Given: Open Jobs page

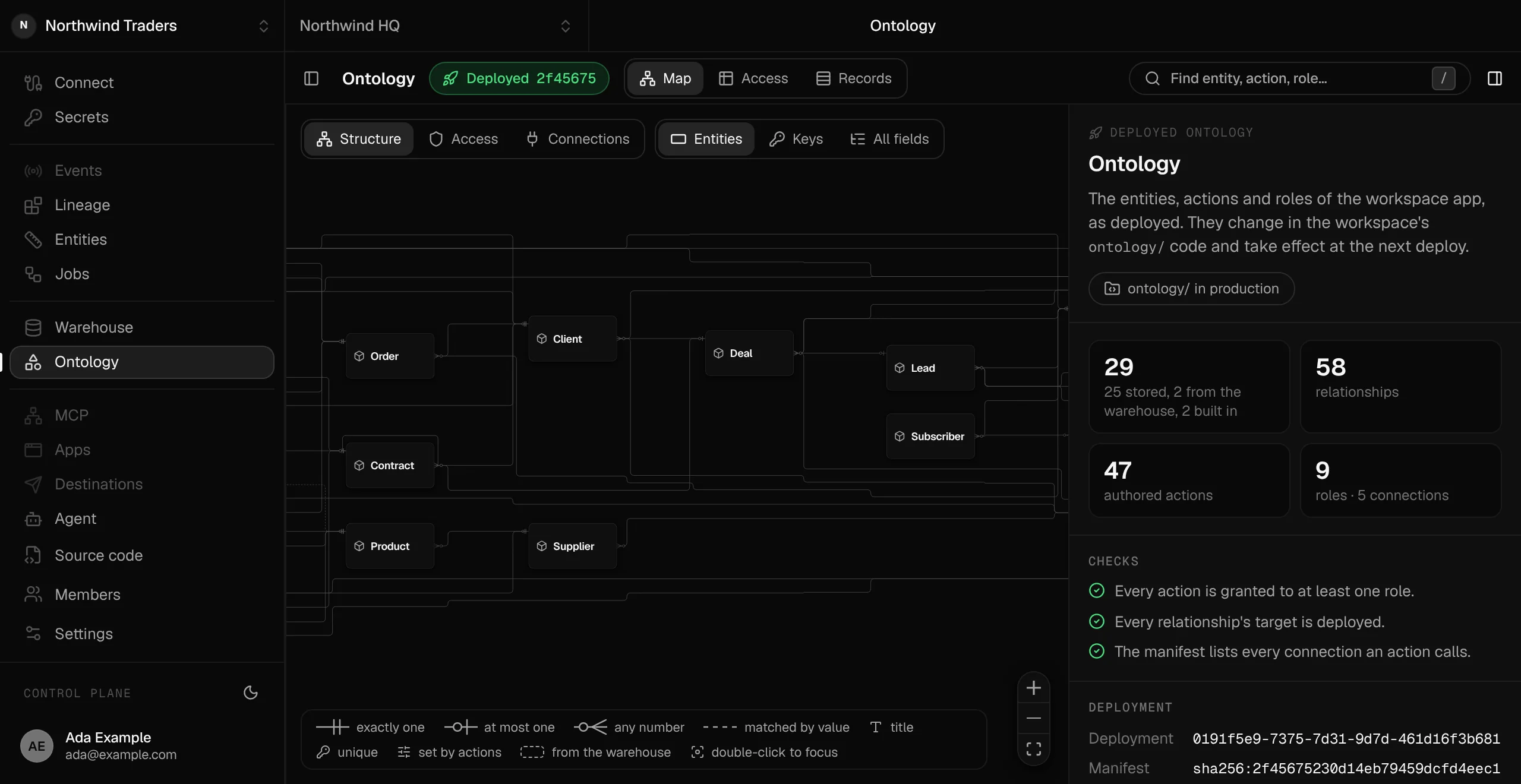Looking at the screenshot, I should [x=142, y=274].
